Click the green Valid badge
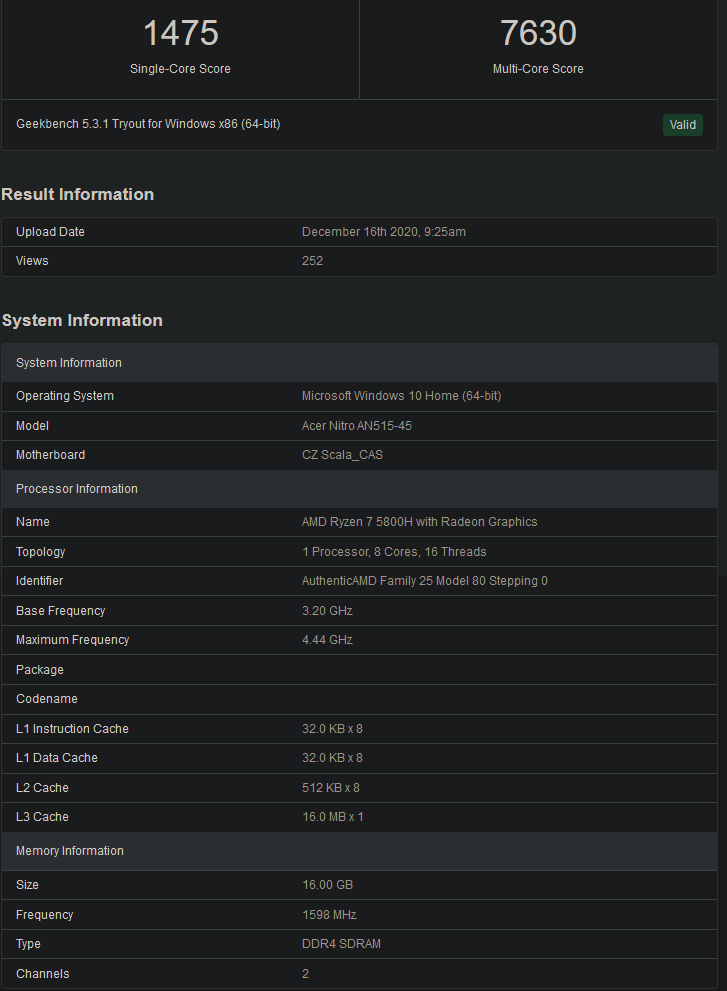The width and height of the screenshot is (727, 991). coord(682,125)
